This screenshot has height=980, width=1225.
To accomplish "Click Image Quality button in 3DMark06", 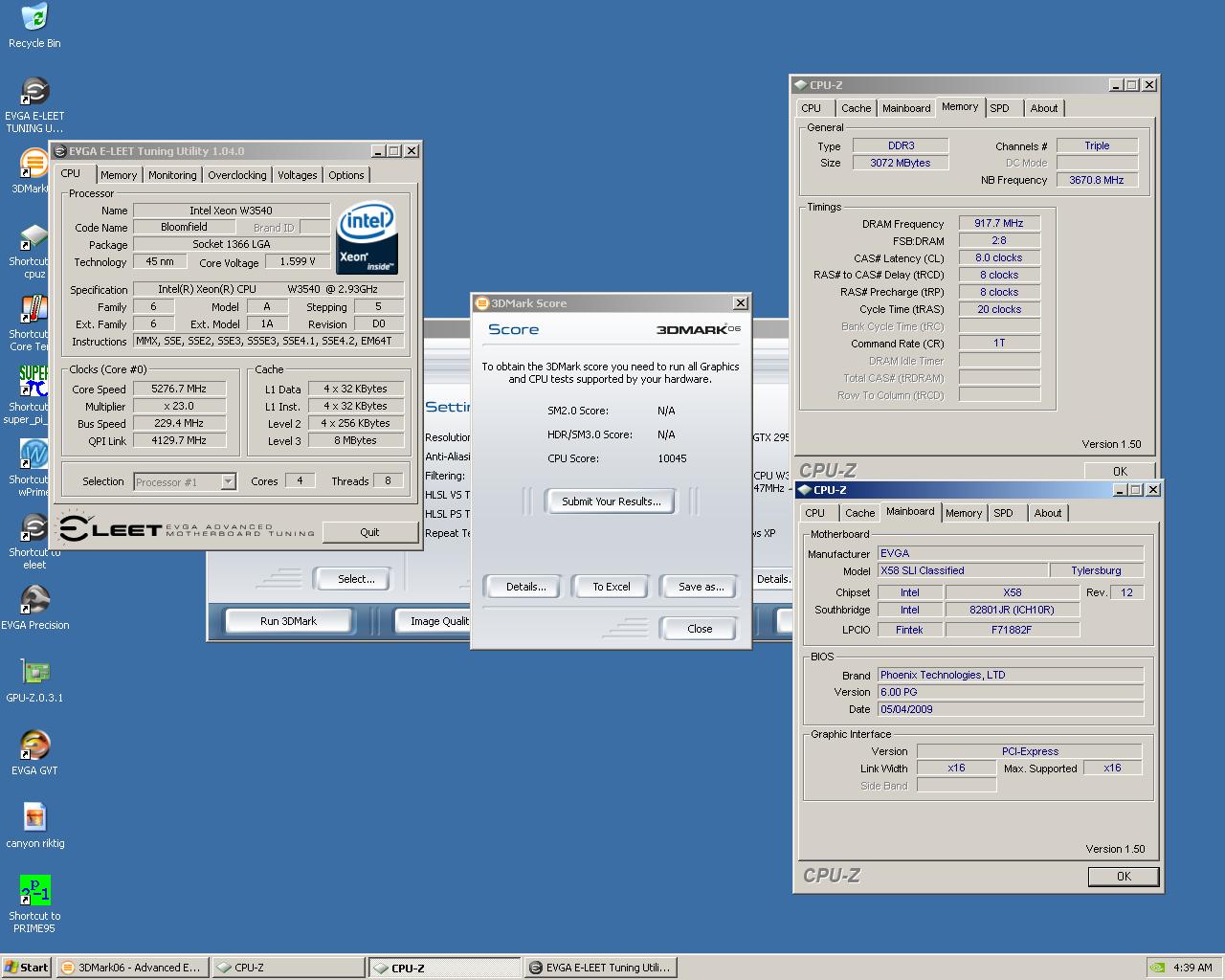I will pos(434,621).
